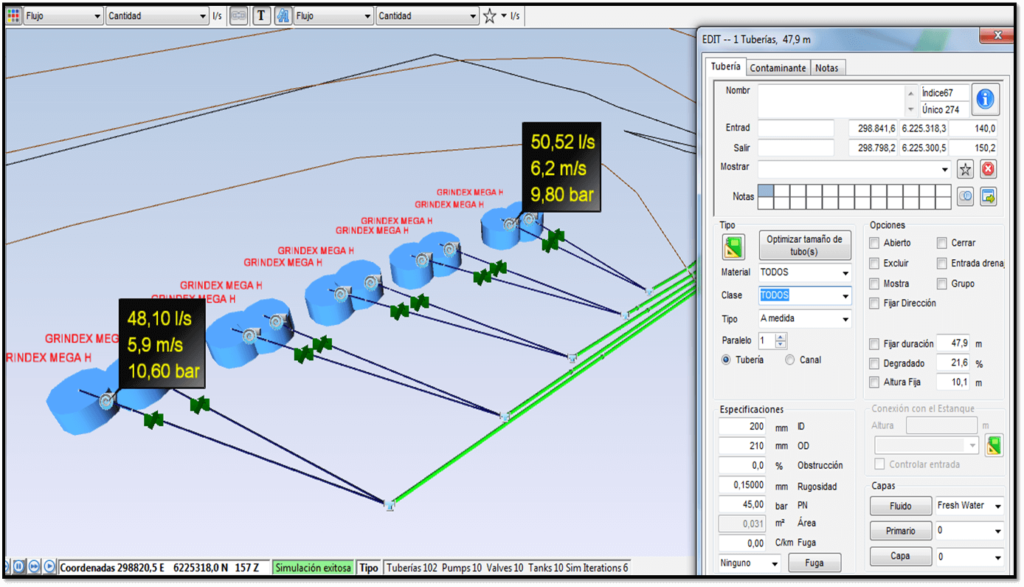Select the Canal radio button
The width and height of the screenshot is (1024, 587).
pos(791,360)
